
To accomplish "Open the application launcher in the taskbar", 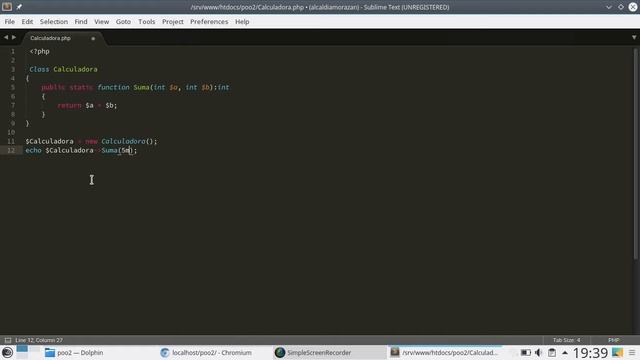I will point(7,352).
